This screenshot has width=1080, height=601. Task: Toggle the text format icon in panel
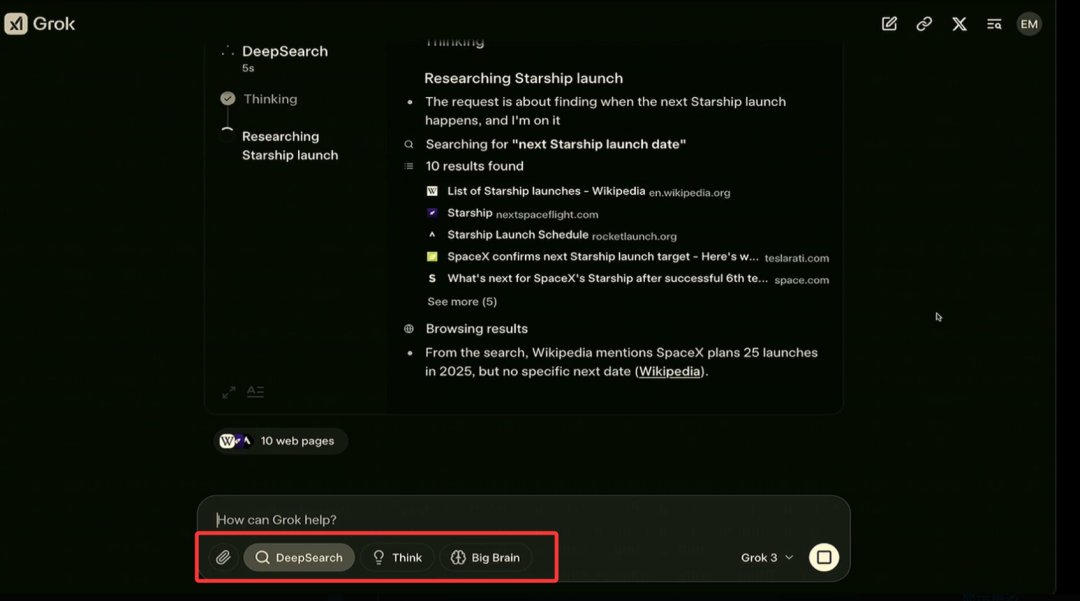point(256,392)
